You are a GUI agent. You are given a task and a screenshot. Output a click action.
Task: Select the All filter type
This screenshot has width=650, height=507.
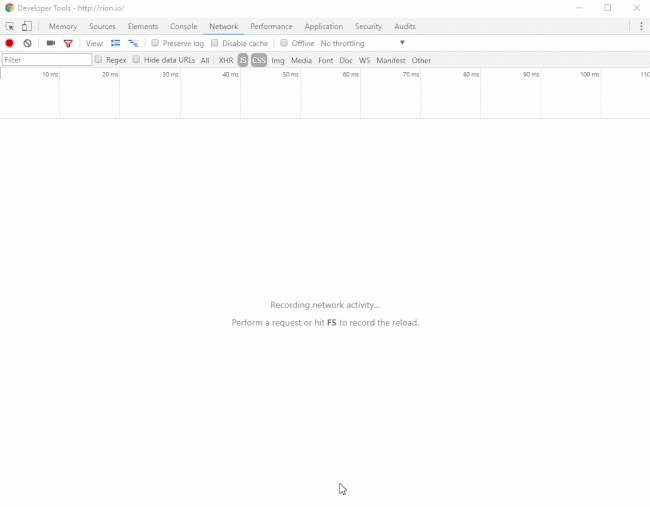pos(205,60)
